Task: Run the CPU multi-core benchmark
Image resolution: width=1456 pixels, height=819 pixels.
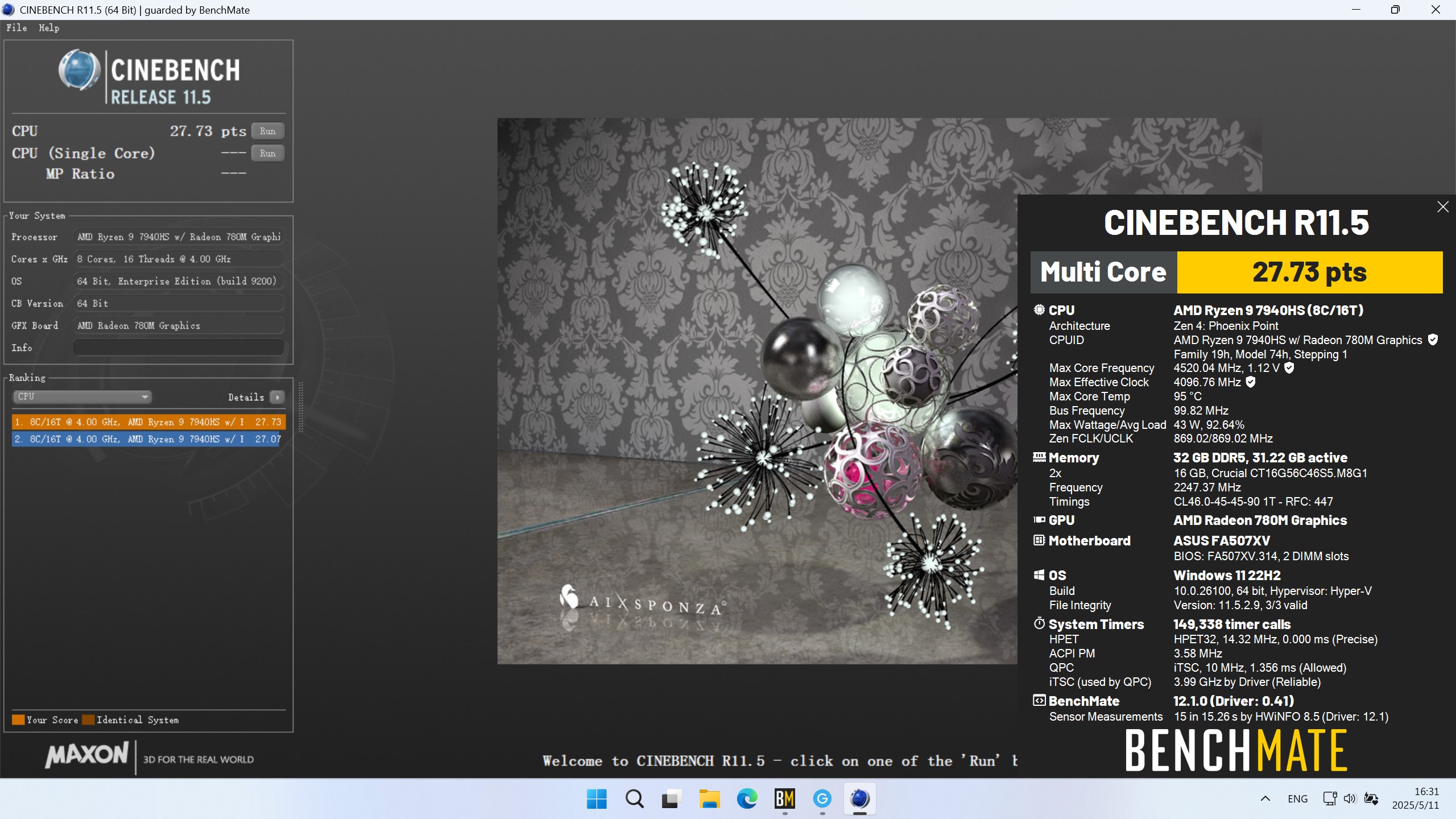Action: click(x=267, y=131)
